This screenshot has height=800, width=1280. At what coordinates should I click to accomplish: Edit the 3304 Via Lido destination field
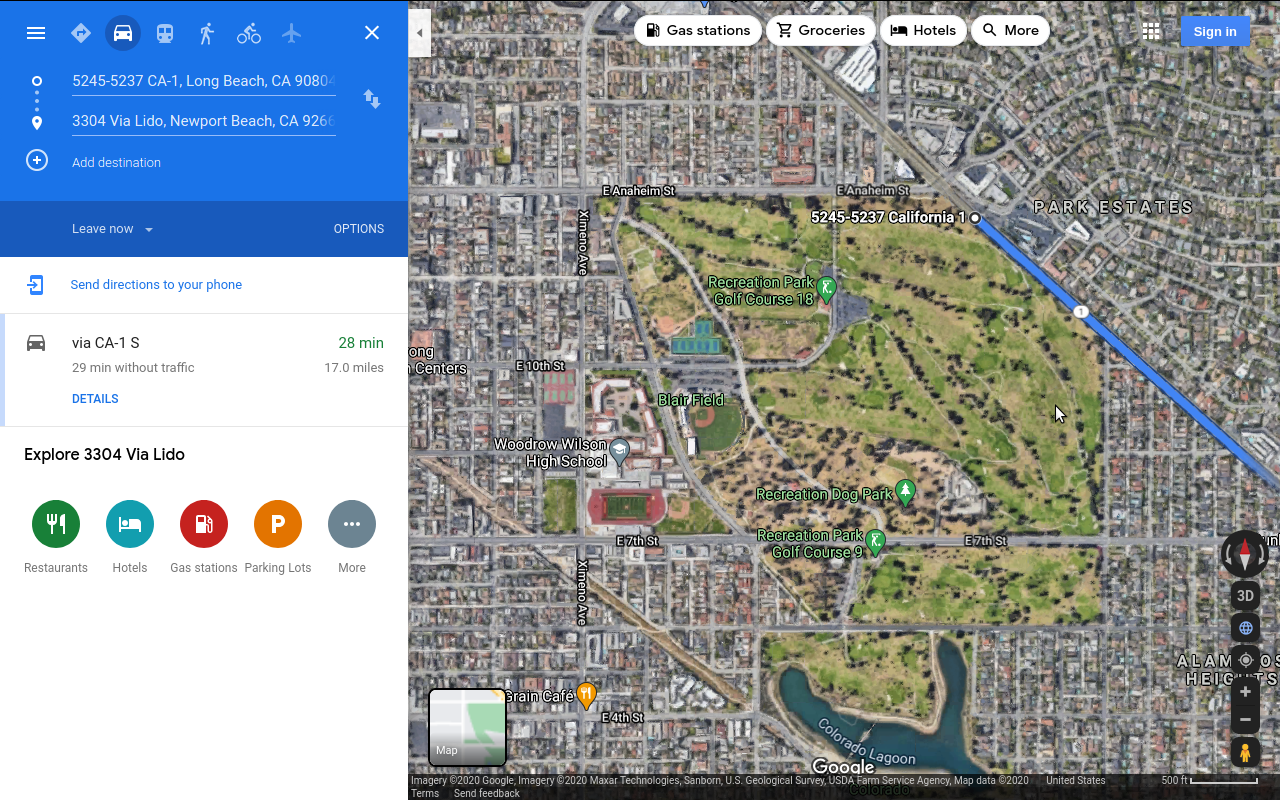[x=204, y=121]
